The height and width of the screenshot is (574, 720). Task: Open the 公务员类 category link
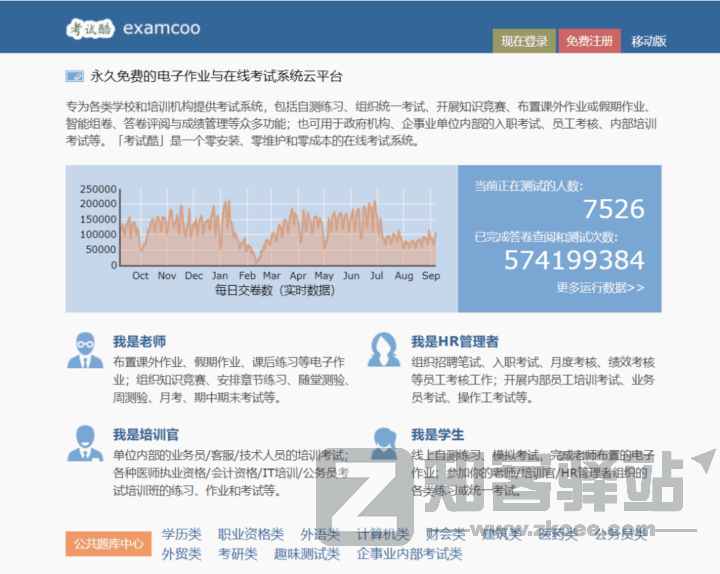coord(621,535)
